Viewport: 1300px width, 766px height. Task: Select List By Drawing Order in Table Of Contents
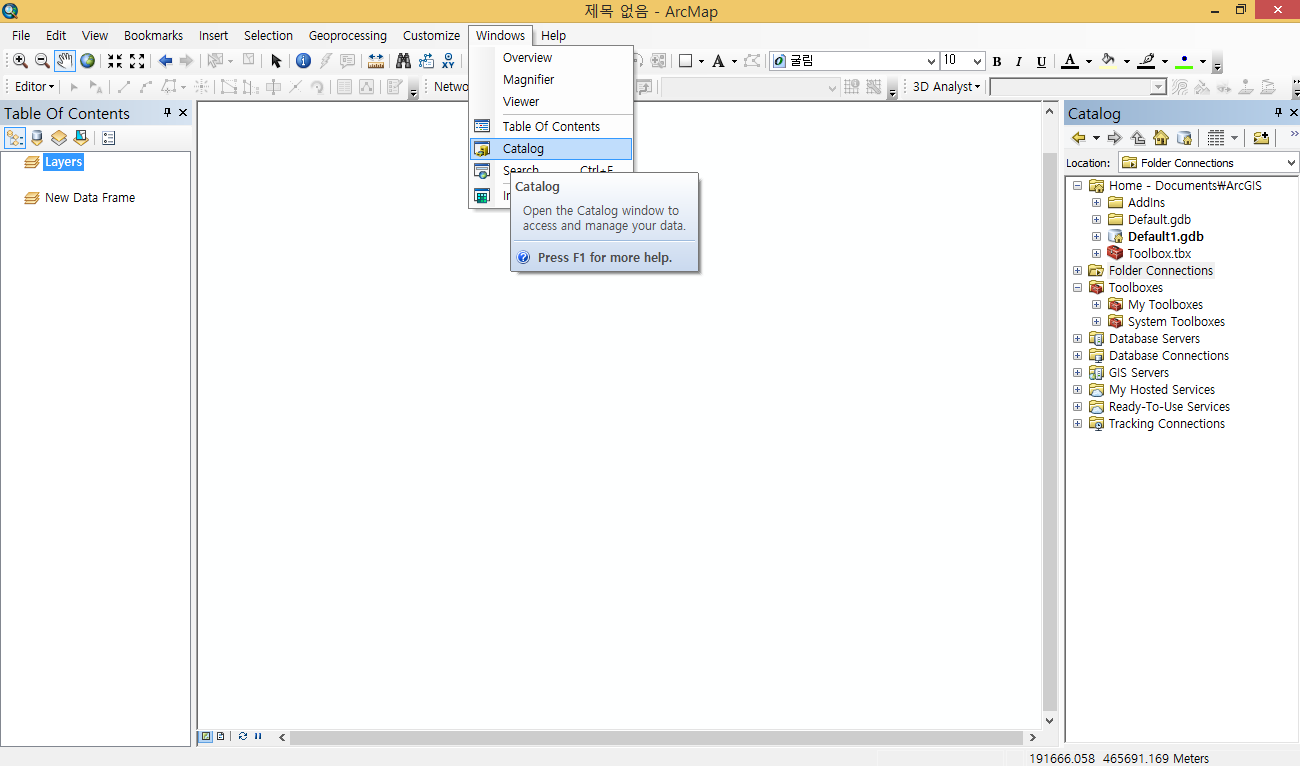point(15,137)
